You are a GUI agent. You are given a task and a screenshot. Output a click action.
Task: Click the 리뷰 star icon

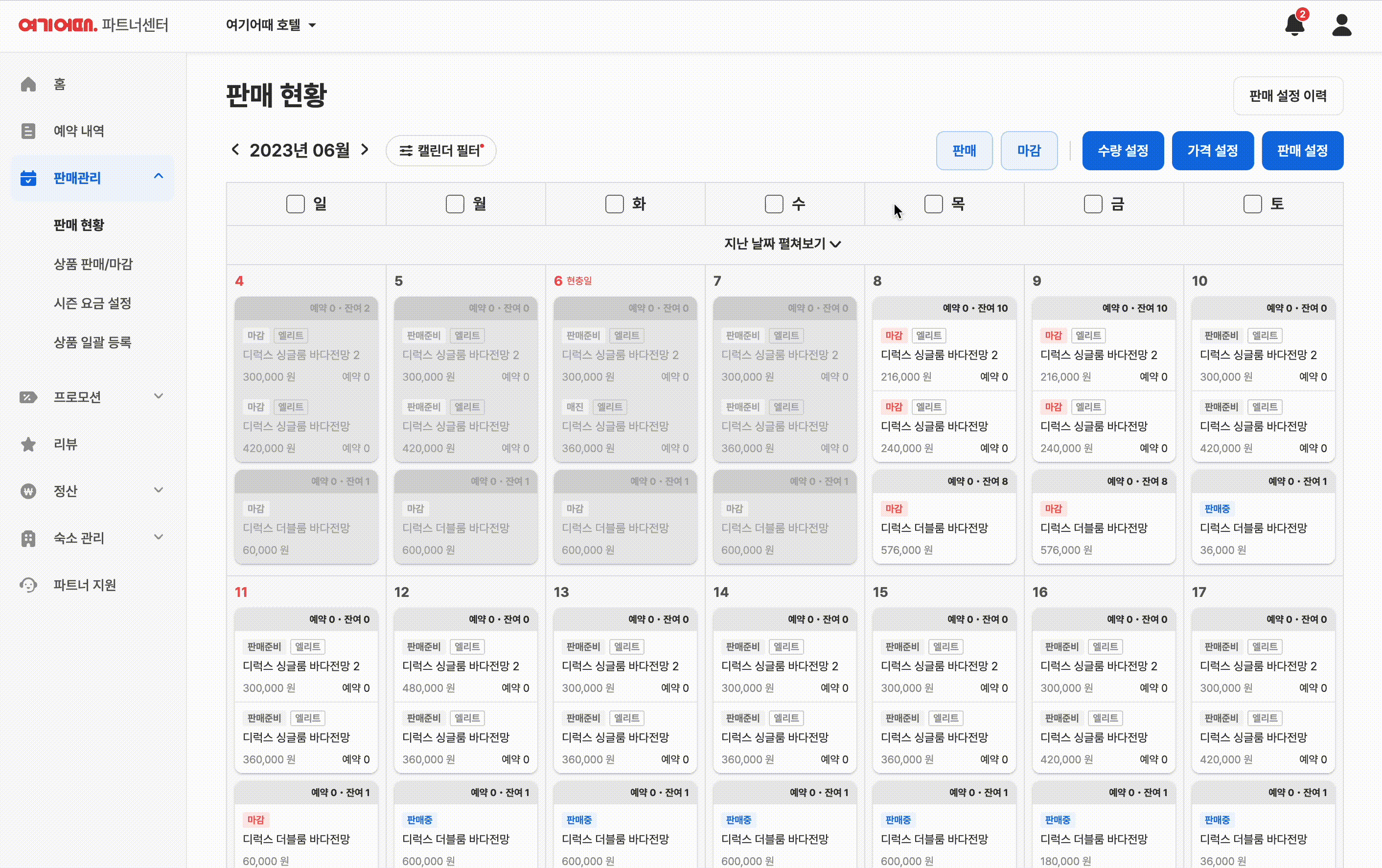(28, 444)
